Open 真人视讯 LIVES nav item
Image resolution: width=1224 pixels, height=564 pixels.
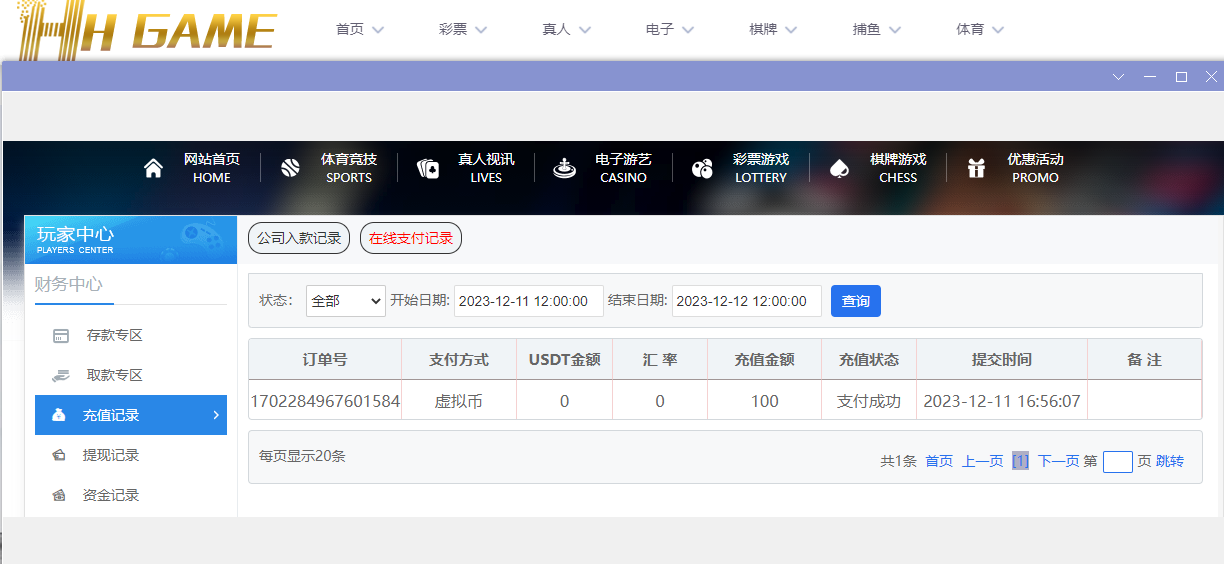pos(486,168)
